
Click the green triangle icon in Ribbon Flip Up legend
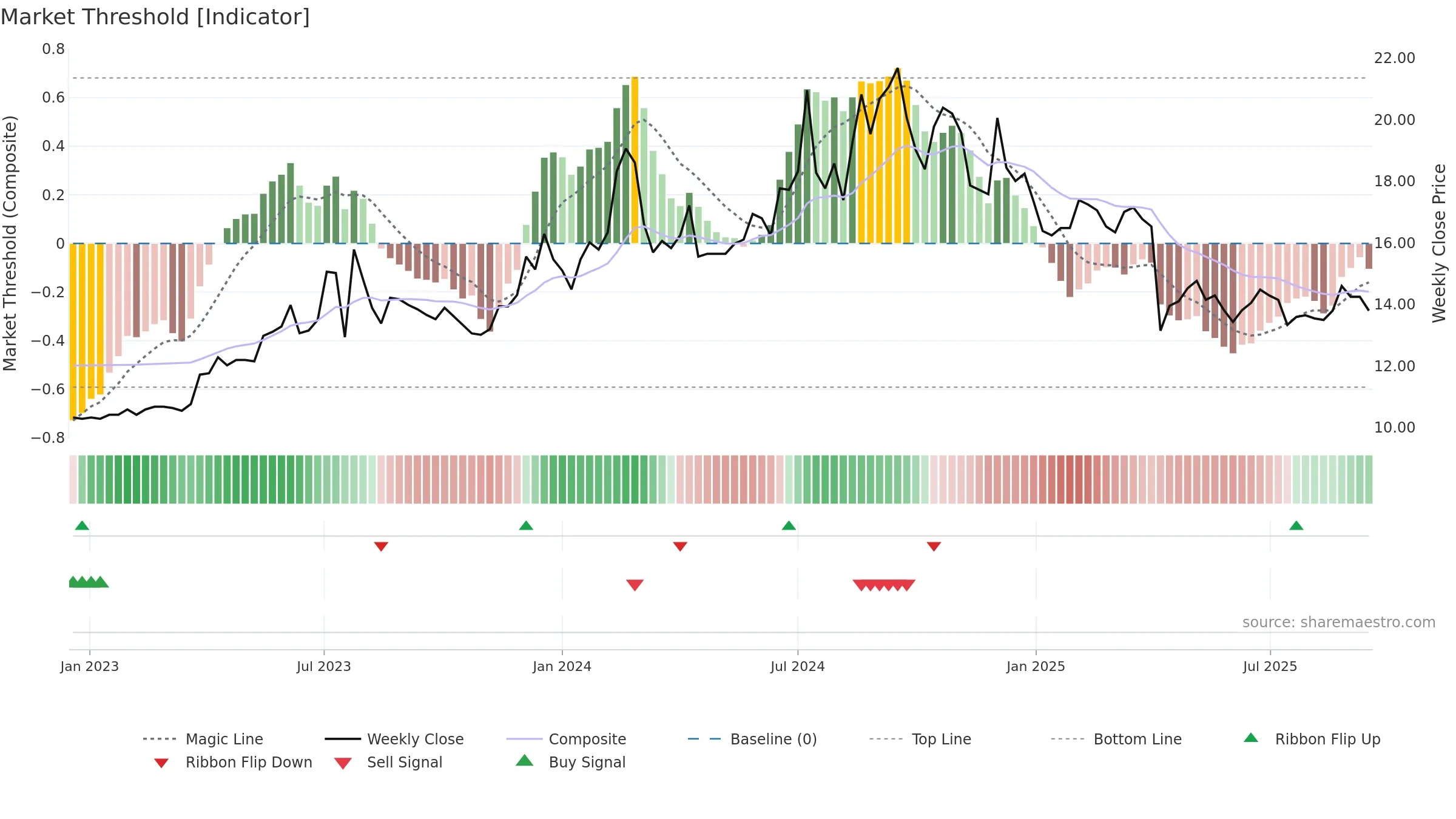coord(1251,738)
